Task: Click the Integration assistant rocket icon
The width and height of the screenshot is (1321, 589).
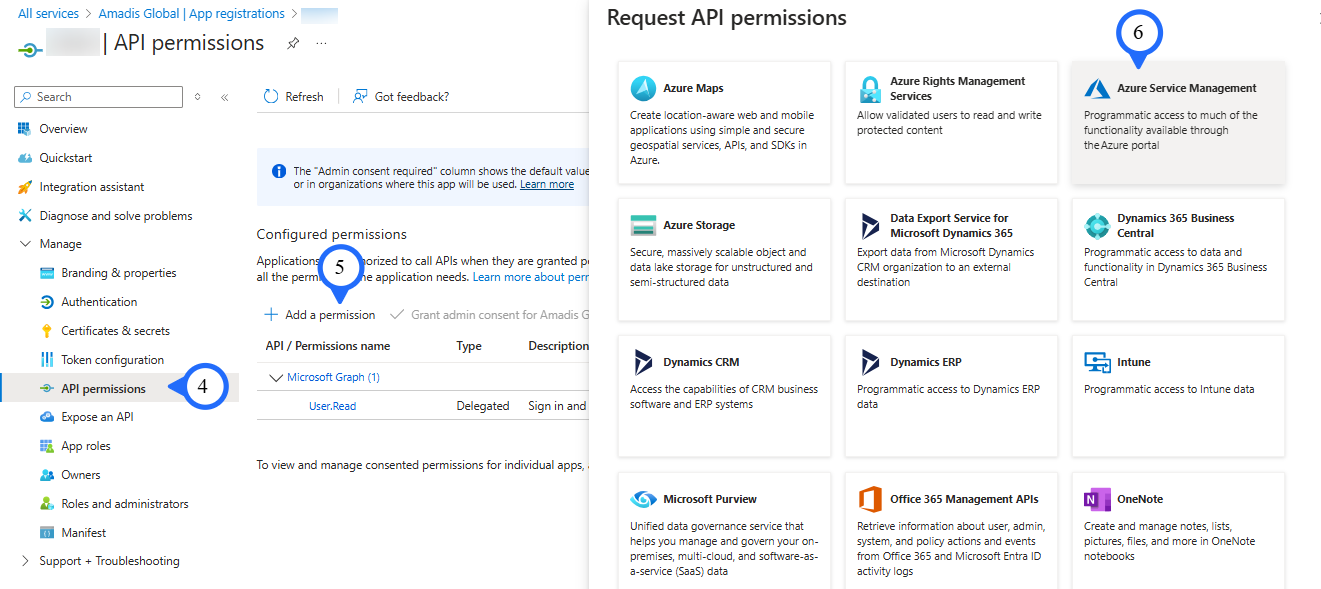Action: 25,187
